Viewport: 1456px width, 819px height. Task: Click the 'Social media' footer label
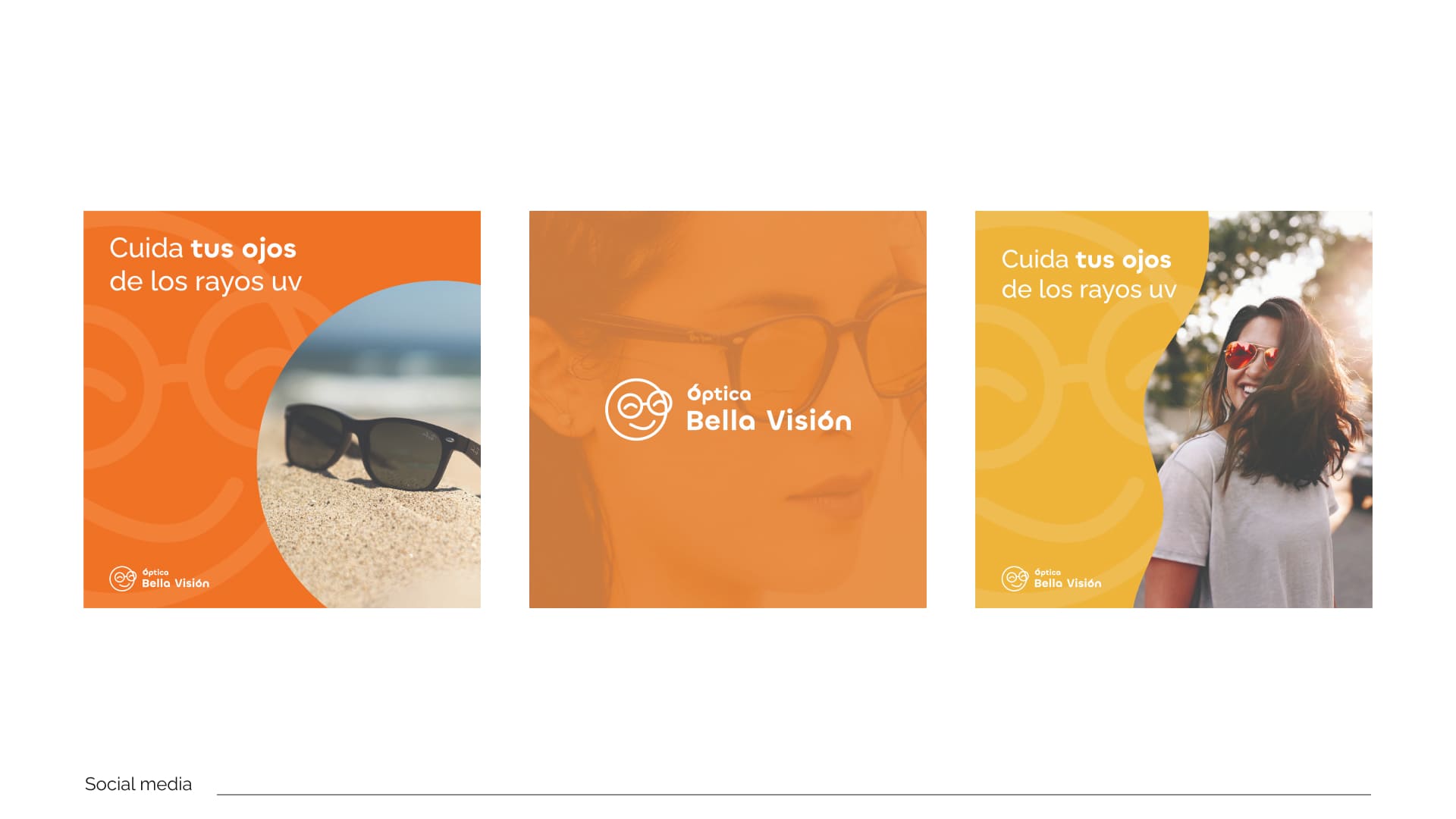click(138, 784)
